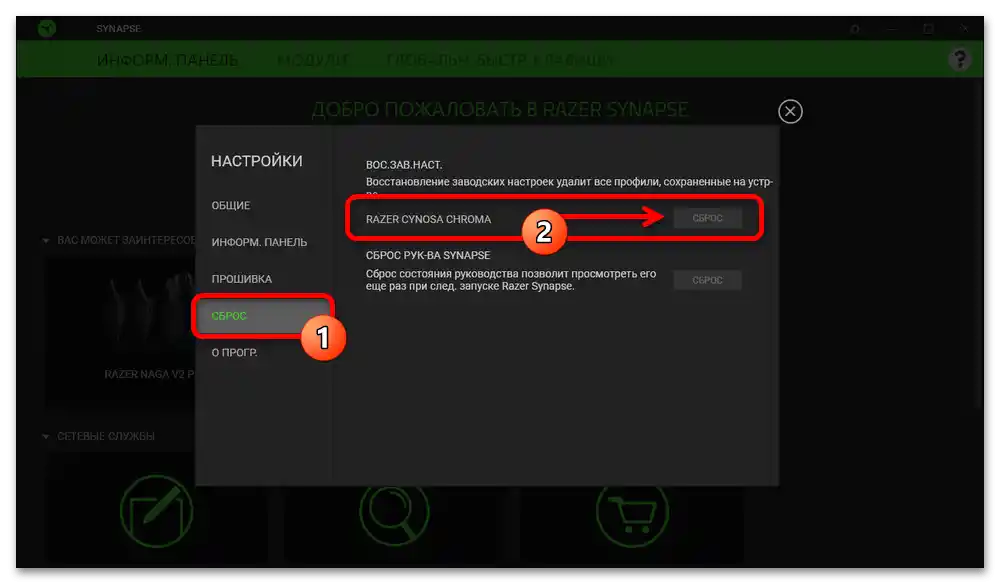Image resolution: width=1000 pixels, height=584 pixels.
Task: Open the ОБЩИЕ settings section
Action: pyautogui.click(x=231, y=205)
